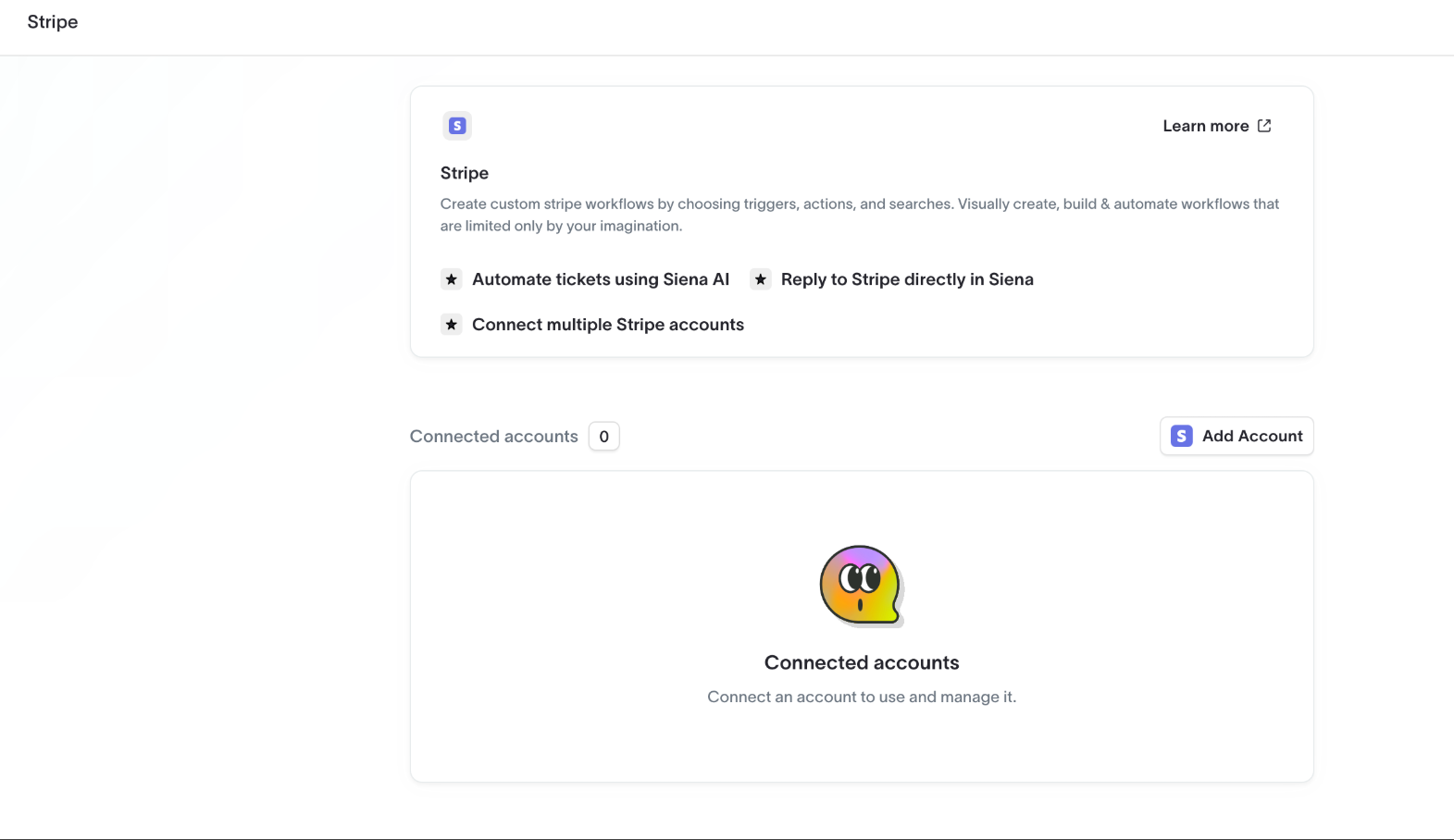Click the Stripe logo icon in info card
The height and width of the screenshot is (840, 1454).
pos(457,126)
